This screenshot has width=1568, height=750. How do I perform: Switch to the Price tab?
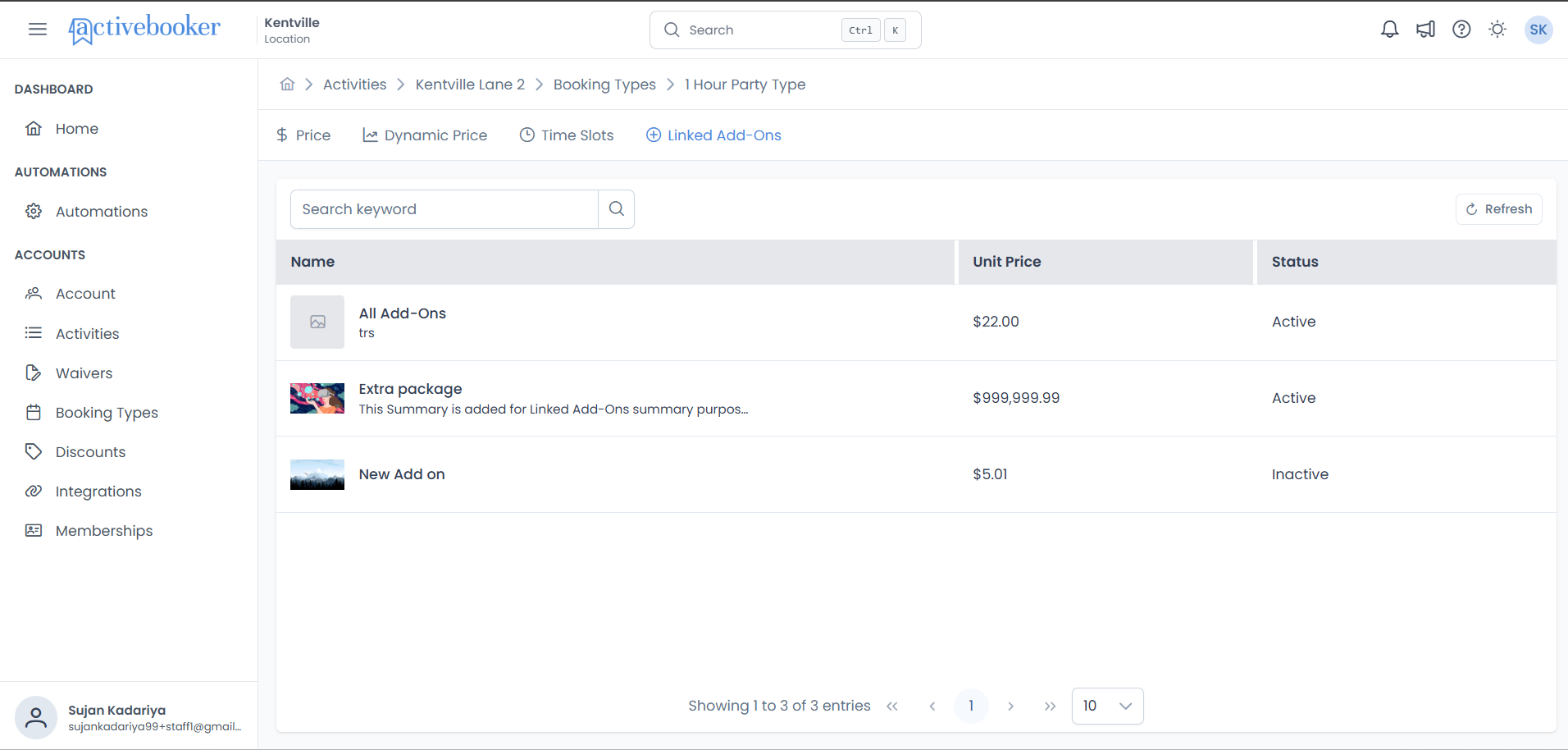303,135
